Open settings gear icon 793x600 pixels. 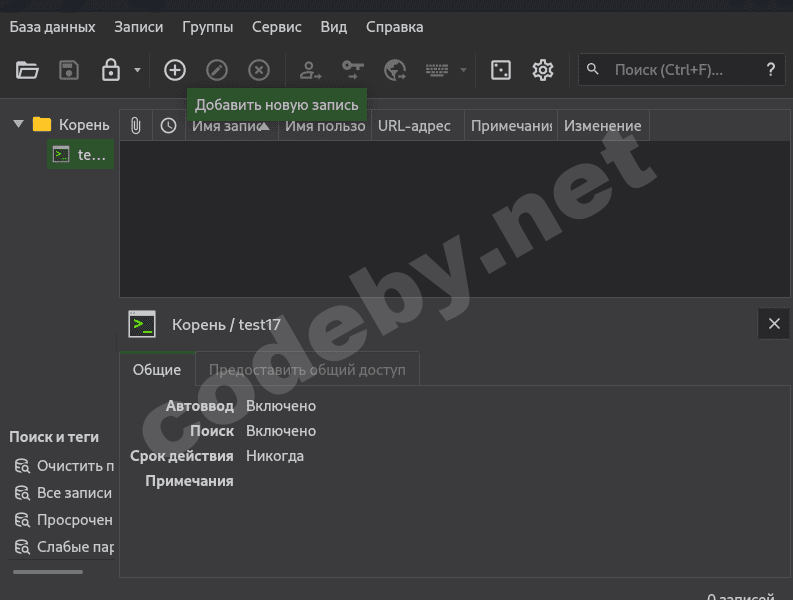tap(543, 70)
